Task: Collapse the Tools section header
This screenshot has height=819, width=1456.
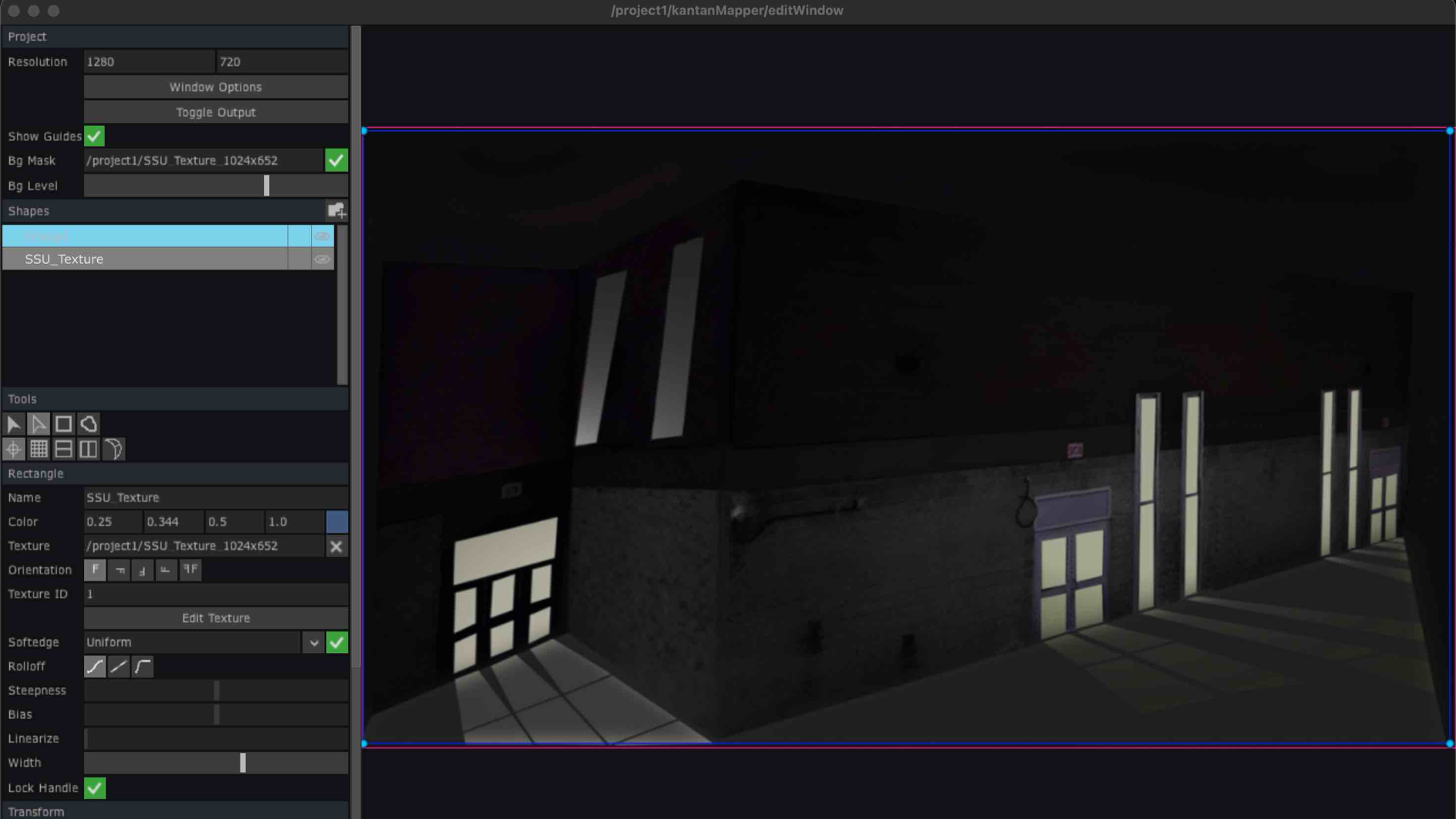Action: [x=23, y=398]
